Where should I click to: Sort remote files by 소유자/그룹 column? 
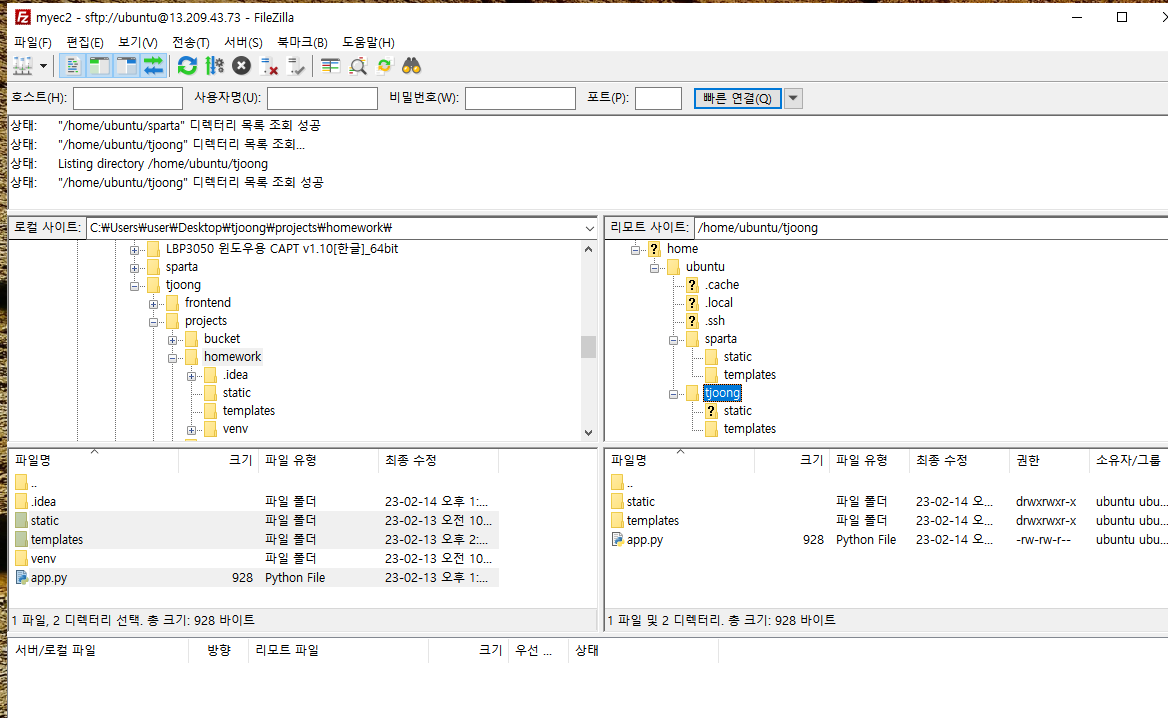coord(1129,460)
